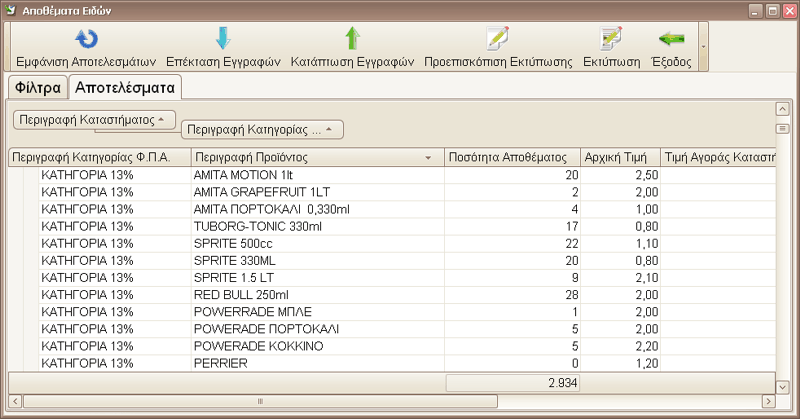800x419 pixels.
Task: Select the Αποτελέσματα tab
Action: coord(125,87)
